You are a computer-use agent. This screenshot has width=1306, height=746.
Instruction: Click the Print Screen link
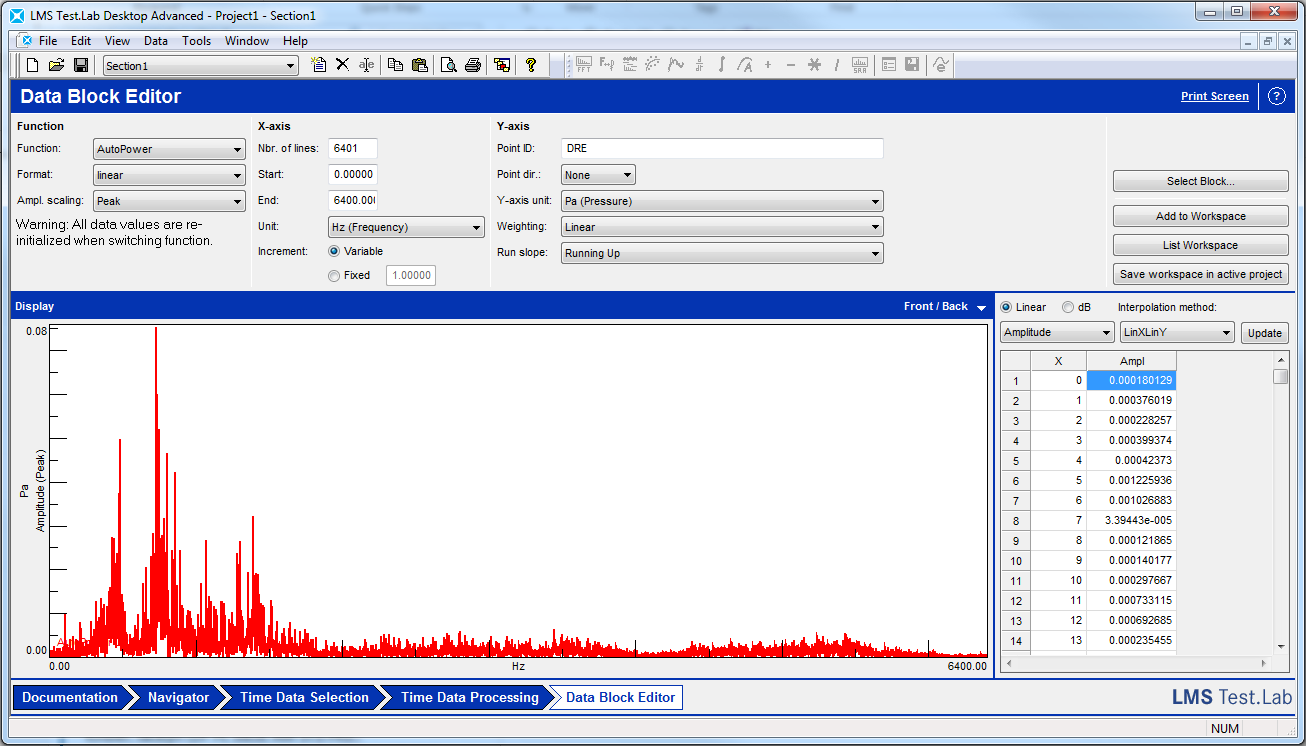click(x=1214, y=96)
